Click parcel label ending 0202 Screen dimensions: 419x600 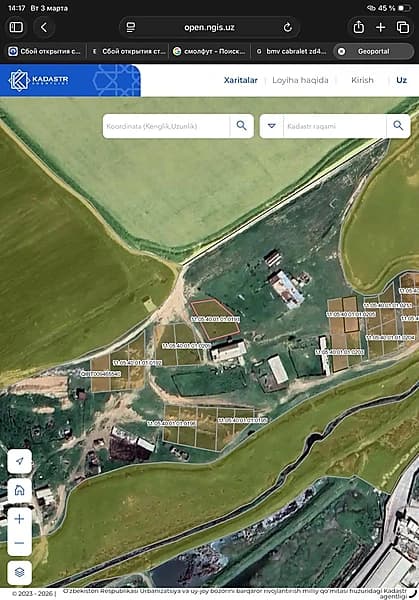tap(339, 352)
